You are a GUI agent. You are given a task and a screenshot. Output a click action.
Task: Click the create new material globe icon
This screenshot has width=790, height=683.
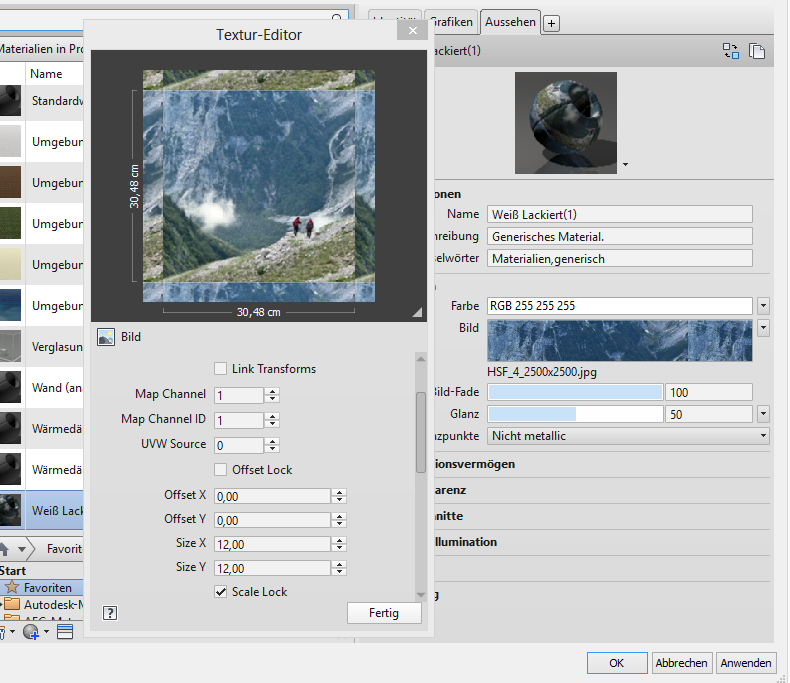tap(31, 632)
